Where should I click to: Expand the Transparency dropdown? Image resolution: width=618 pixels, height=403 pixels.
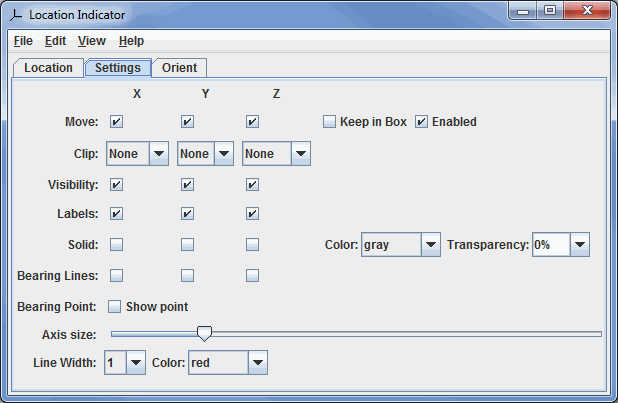pos(579,245)
